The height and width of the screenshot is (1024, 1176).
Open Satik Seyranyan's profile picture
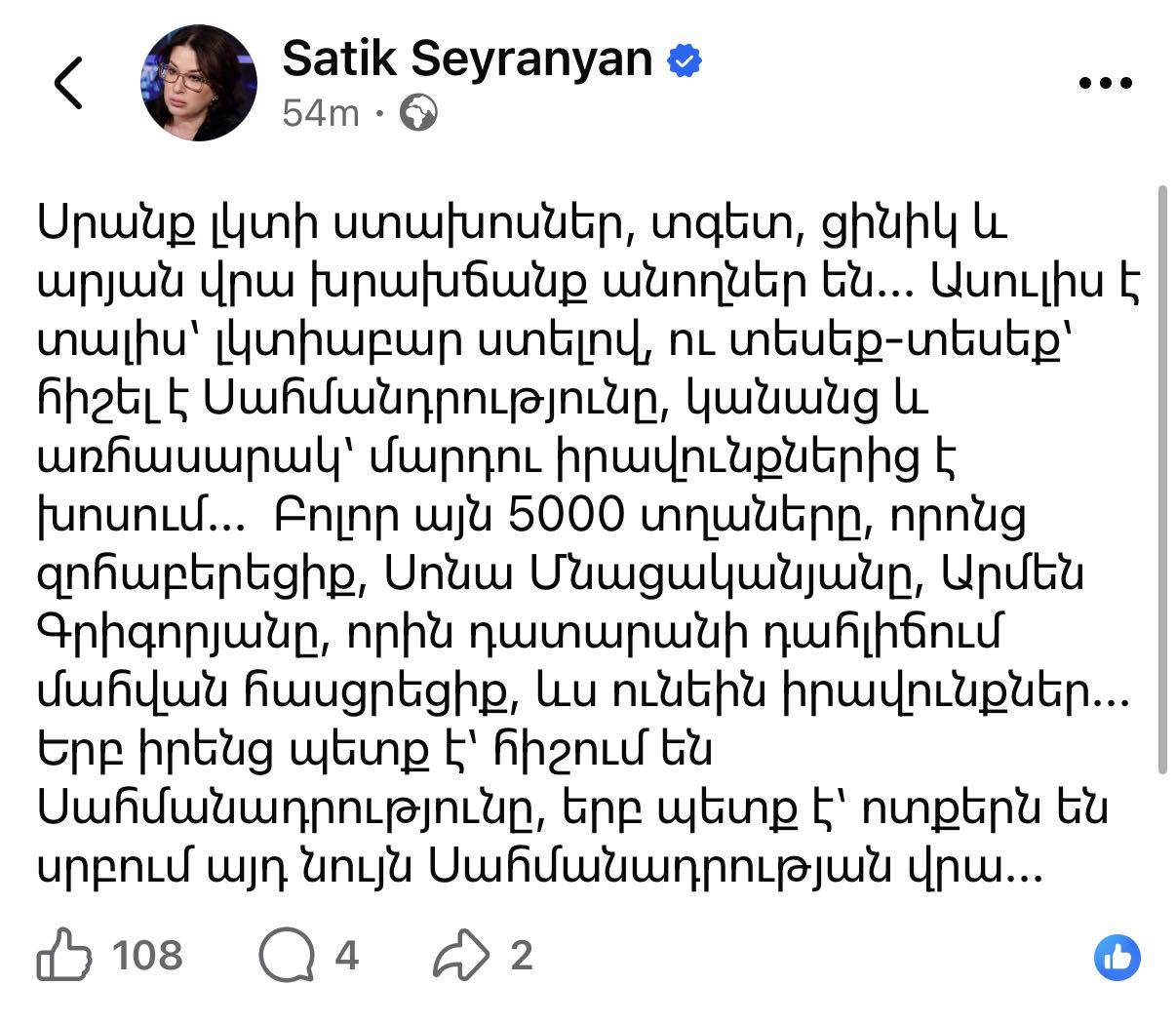coord(199,83)
